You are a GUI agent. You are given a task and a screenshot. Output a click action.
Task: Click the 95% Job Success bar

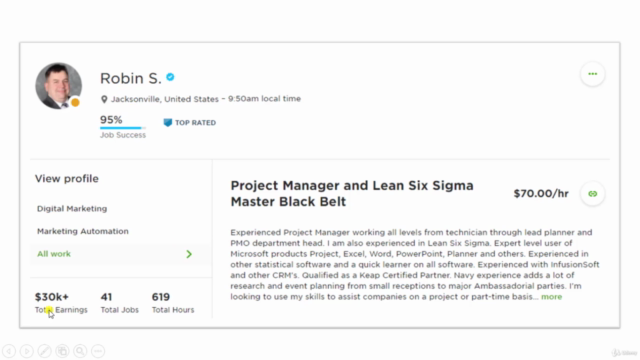tap(122, 128)
